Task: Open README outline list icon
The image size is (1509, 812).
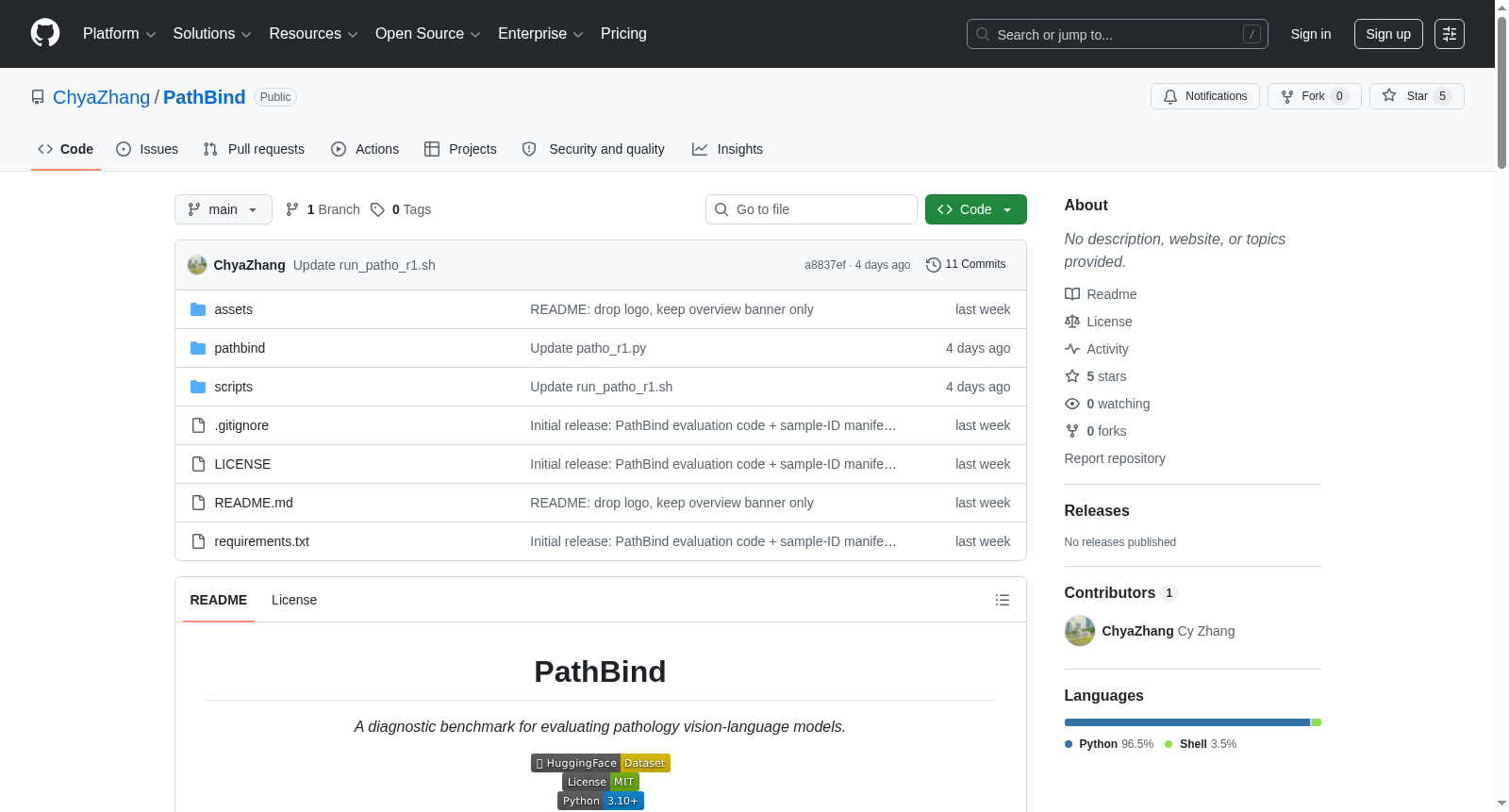Action: (1003, 600)
